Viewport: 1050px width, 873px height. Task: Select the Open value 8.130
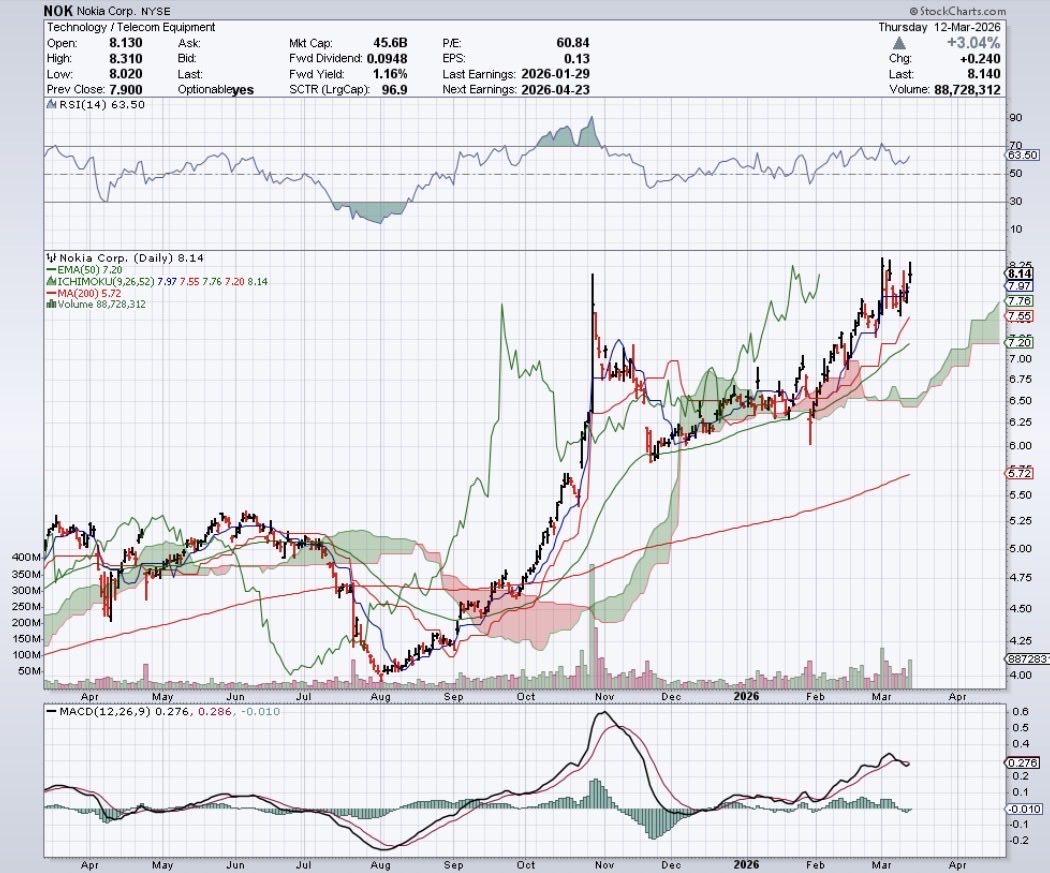(x=125, y=43)
